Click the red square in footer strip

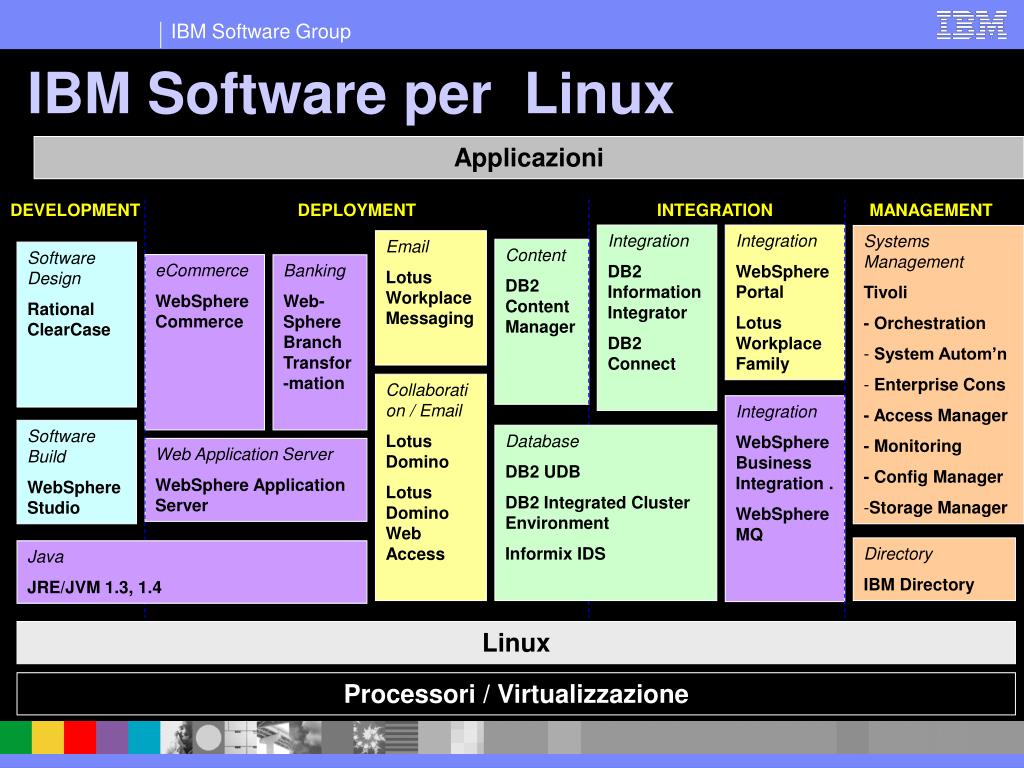[x=80, y=737]
